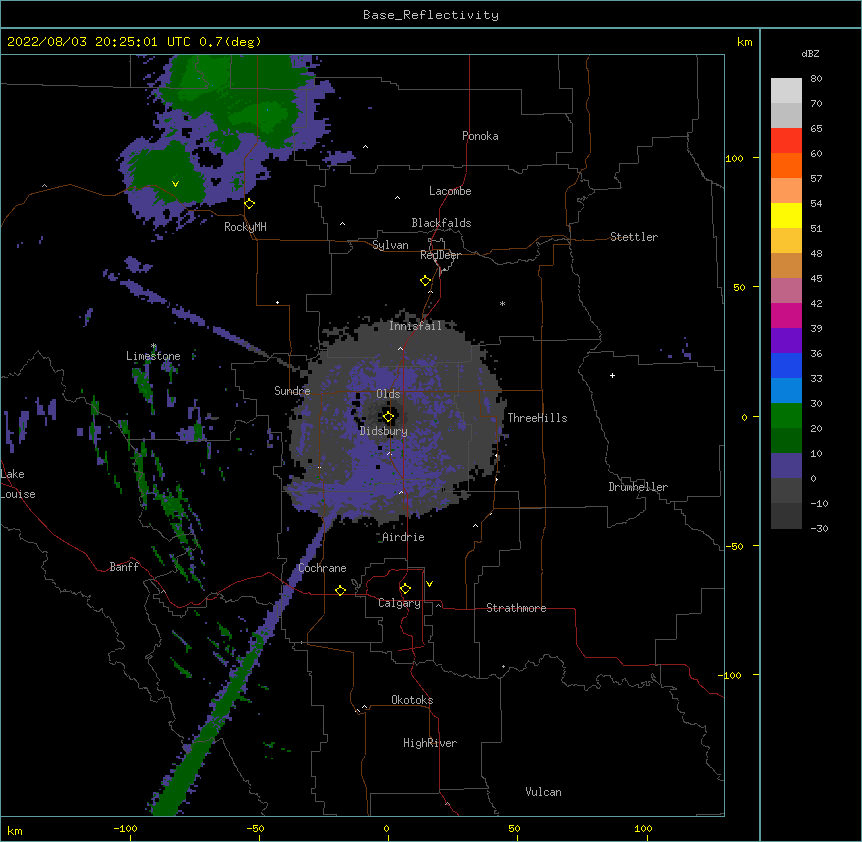The height and width of the screenshot is (842, 862).
Task: Click the RockyMH label
Action: (245, 227)
